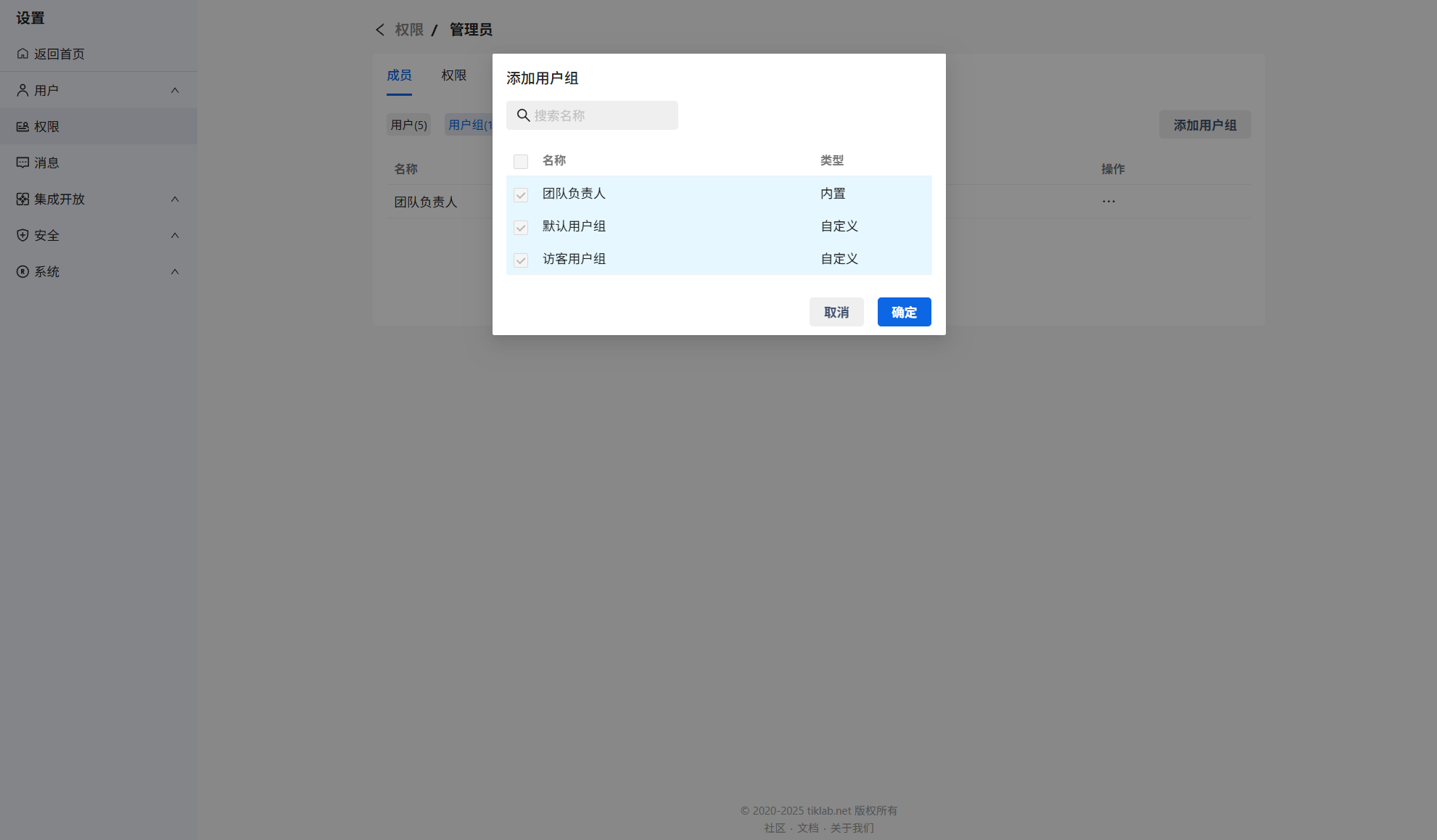The image size is (1437, 840).
Task: Uncheck the 默认用户组 checkbox
Action: 520,227
